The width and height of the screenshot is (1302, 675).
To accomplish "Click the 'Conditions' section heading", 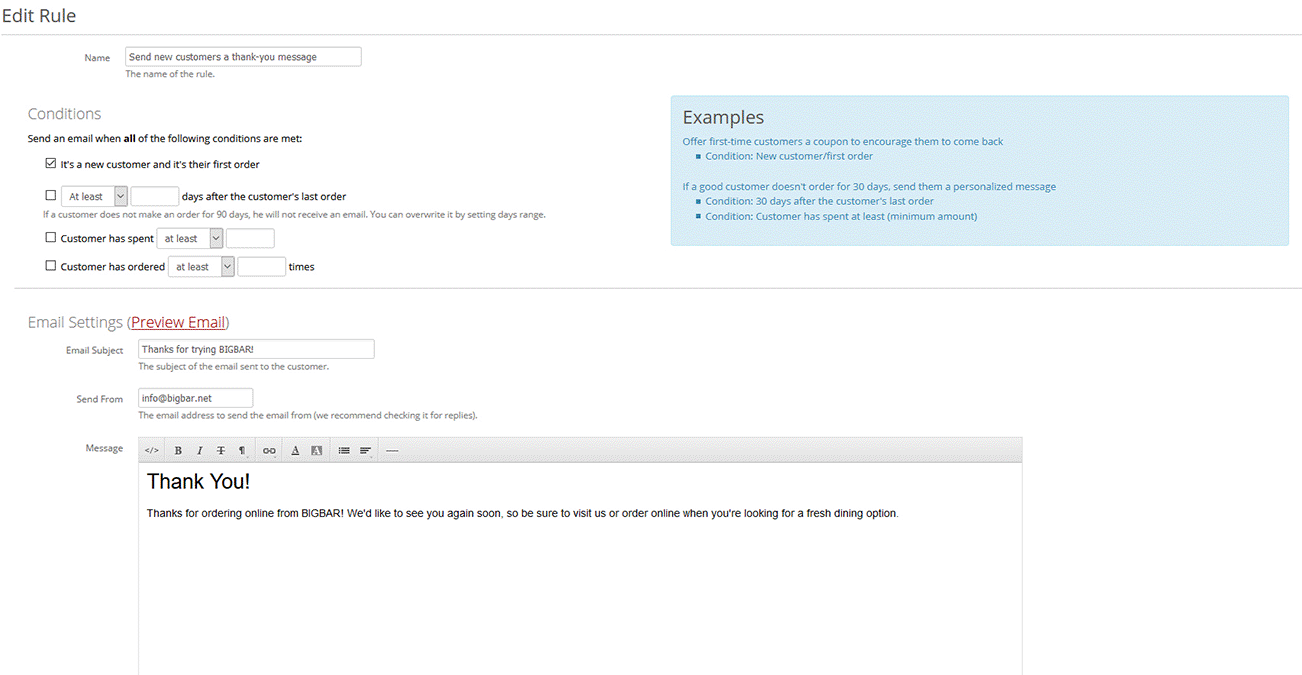I will pos(64,114).
